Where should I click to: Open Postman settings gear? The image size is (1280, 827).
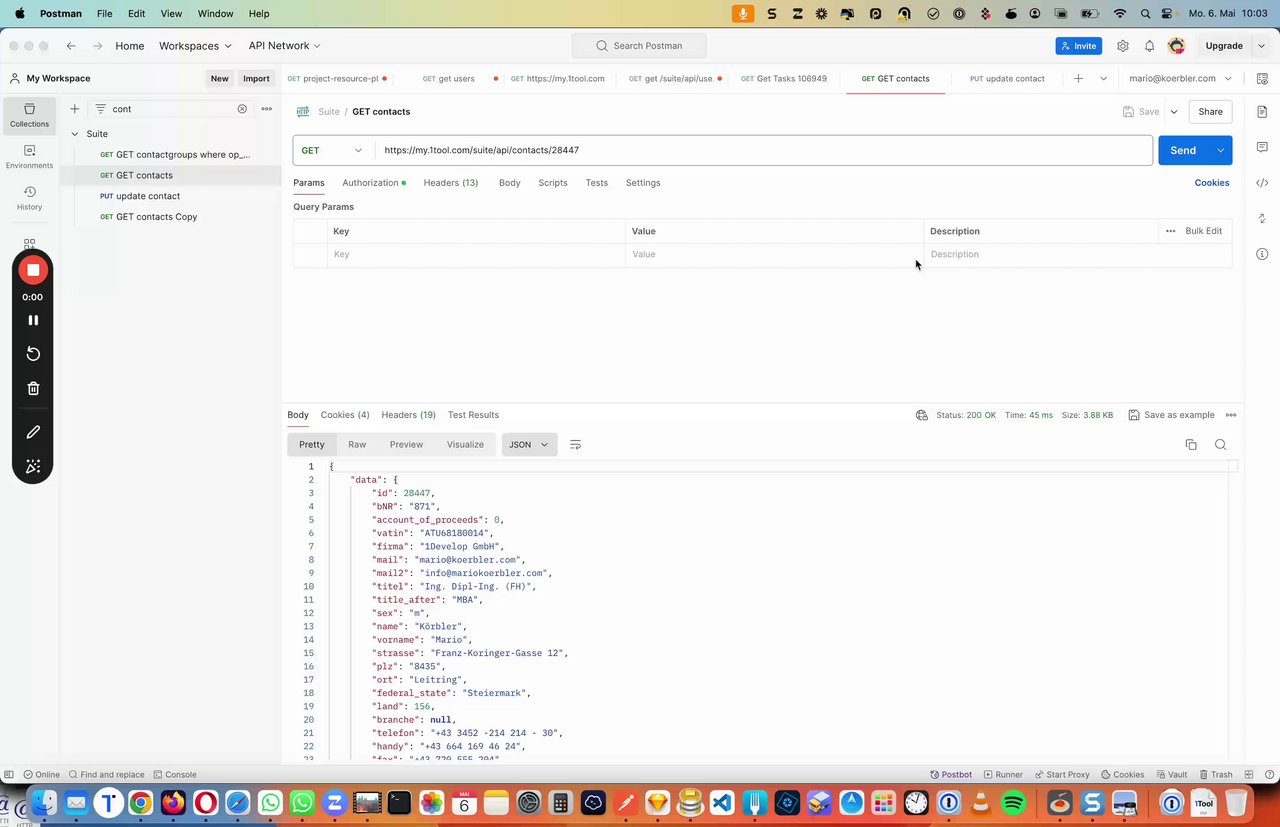[x=1123, y=46]
